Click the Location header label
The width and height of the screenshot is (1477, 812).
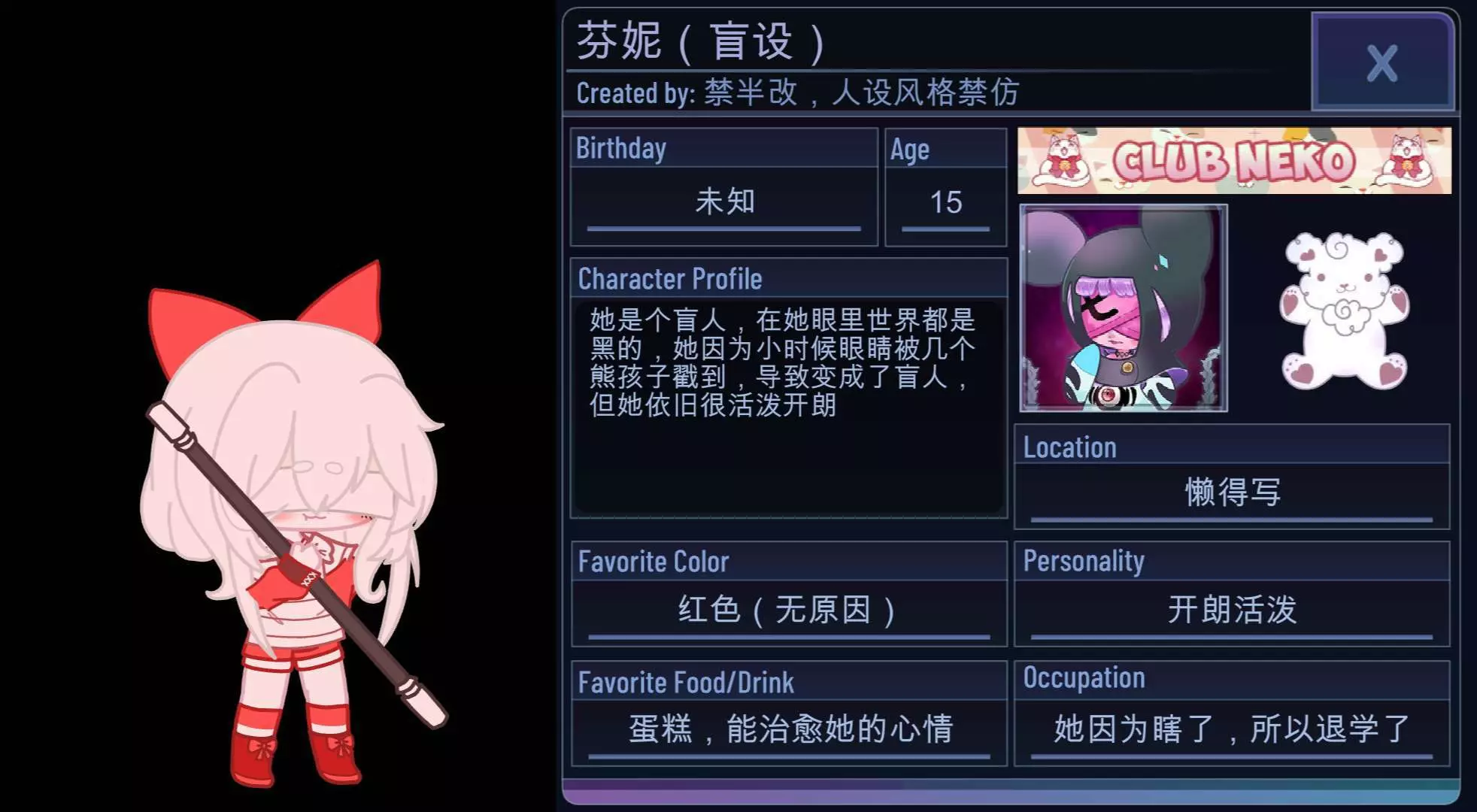tap(1069, 447)
